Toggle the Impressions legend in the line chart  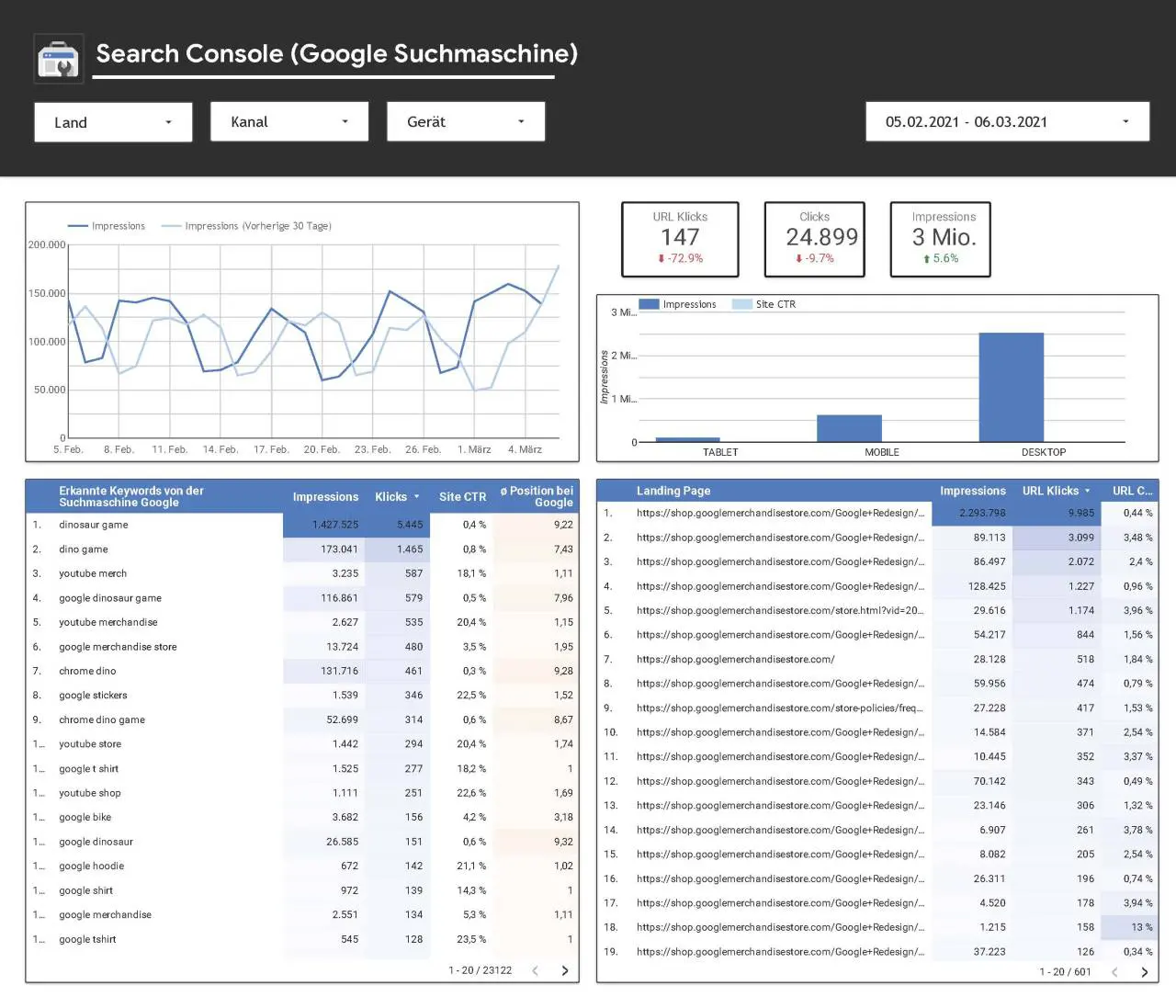(107, 226)
